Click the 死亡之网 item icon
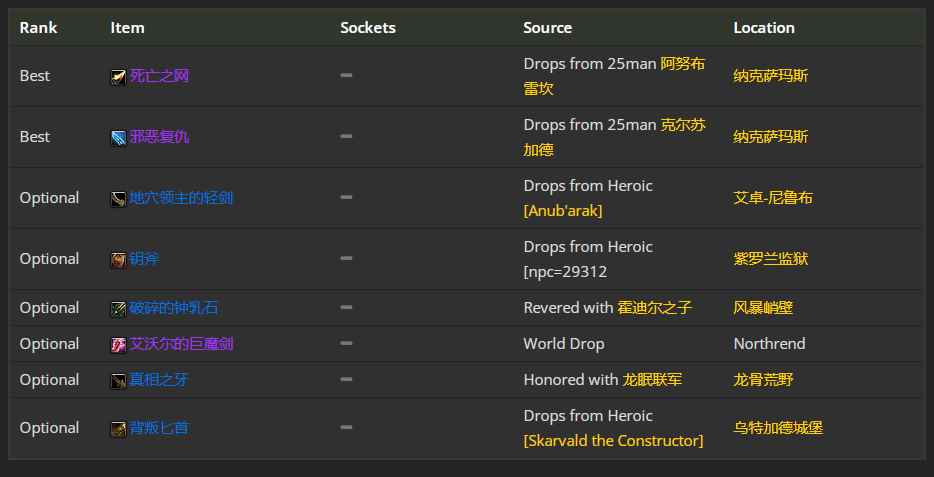The height and width of the screenshot is (477, 934). click(x=118, y=76)
